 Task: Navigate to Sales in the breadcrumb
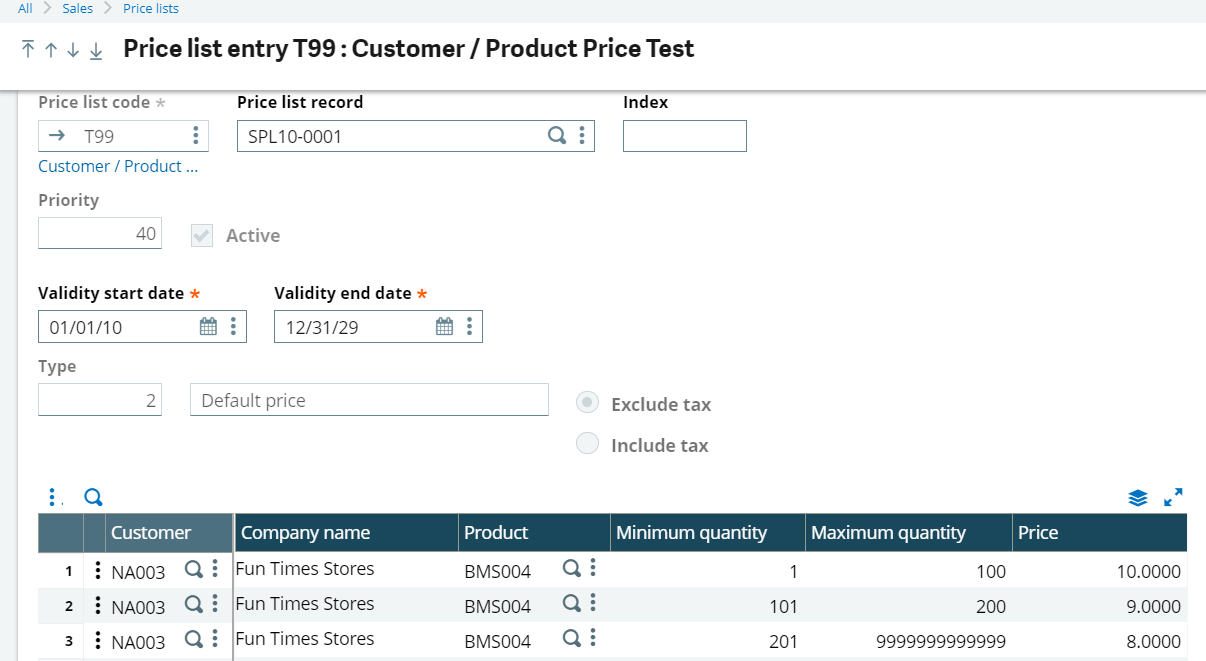point(77,8)
